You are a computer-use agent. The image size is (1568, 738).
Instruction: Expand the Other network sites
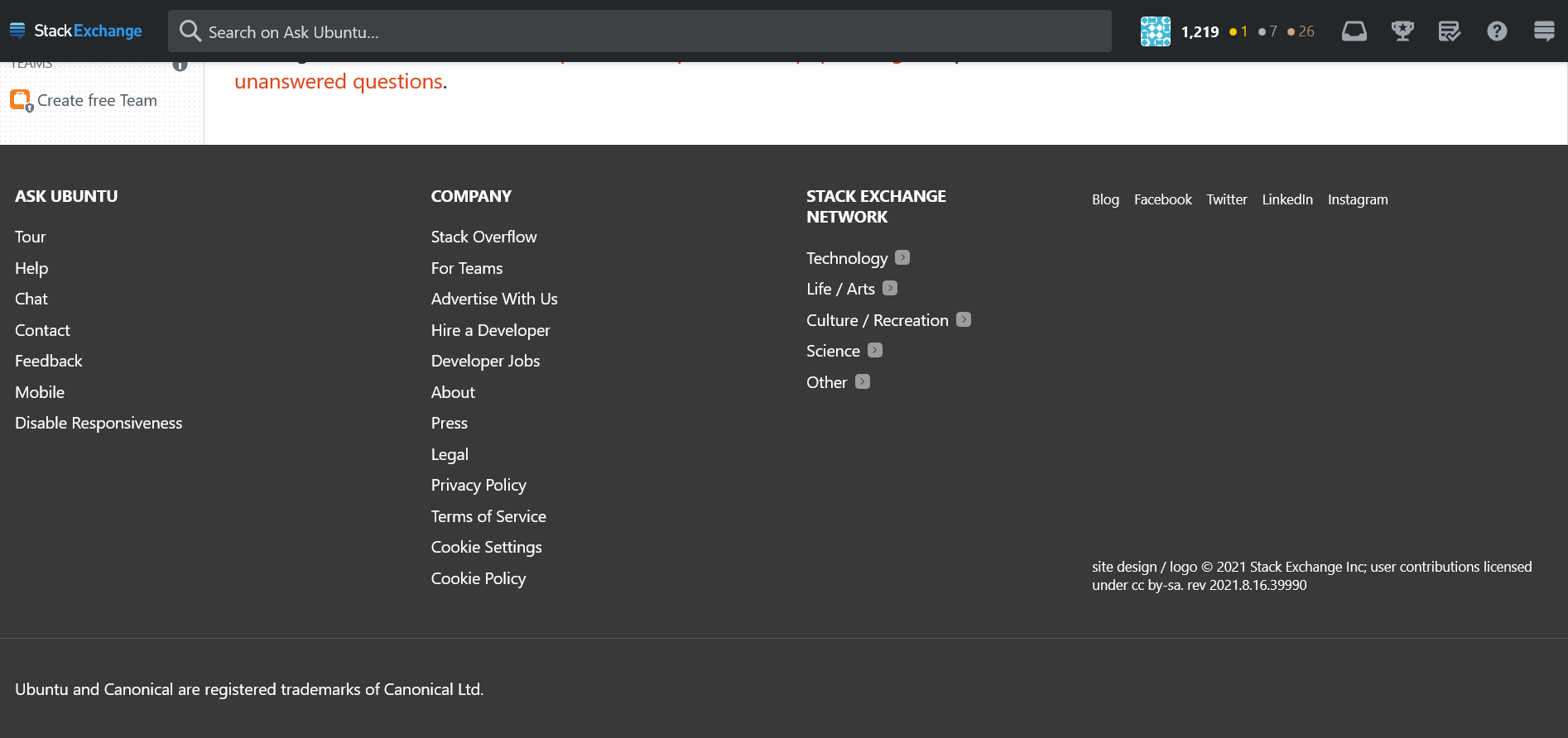[863, 381]
